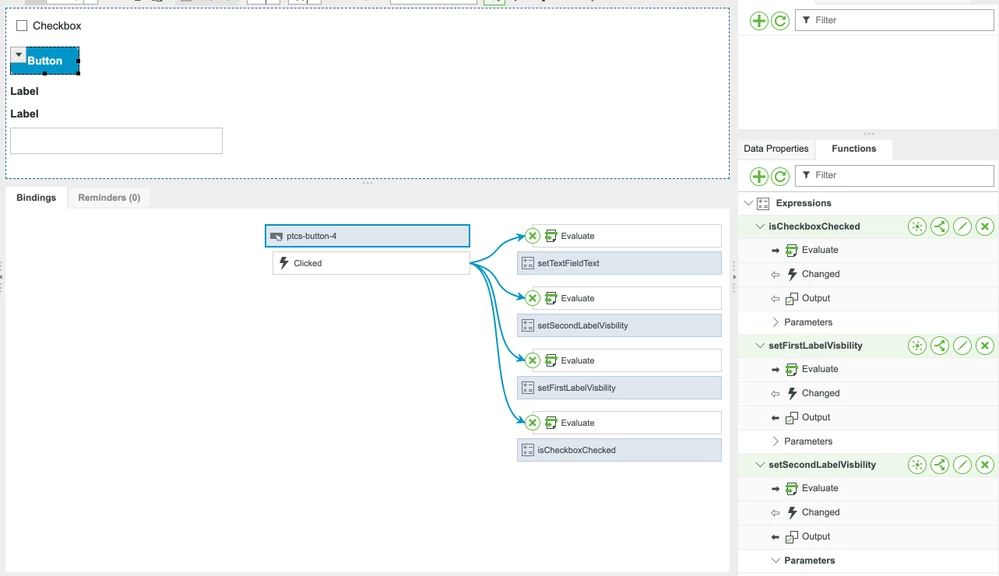Select Evaluate row above isCheckboxChecked binding
The image size is (999, 576).
coord(627,422)
